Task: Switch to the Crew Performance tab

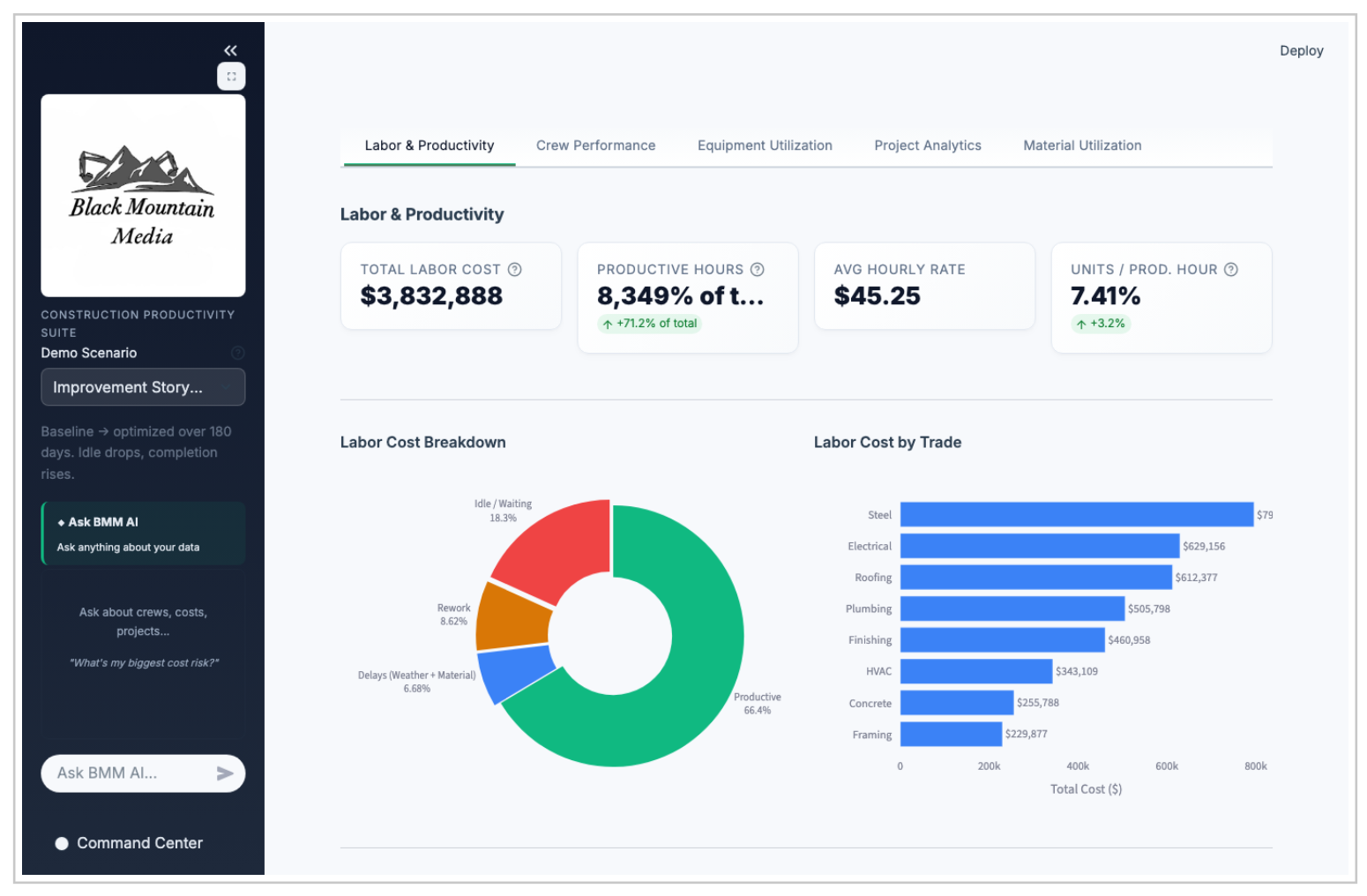Action: coord(596,146)
